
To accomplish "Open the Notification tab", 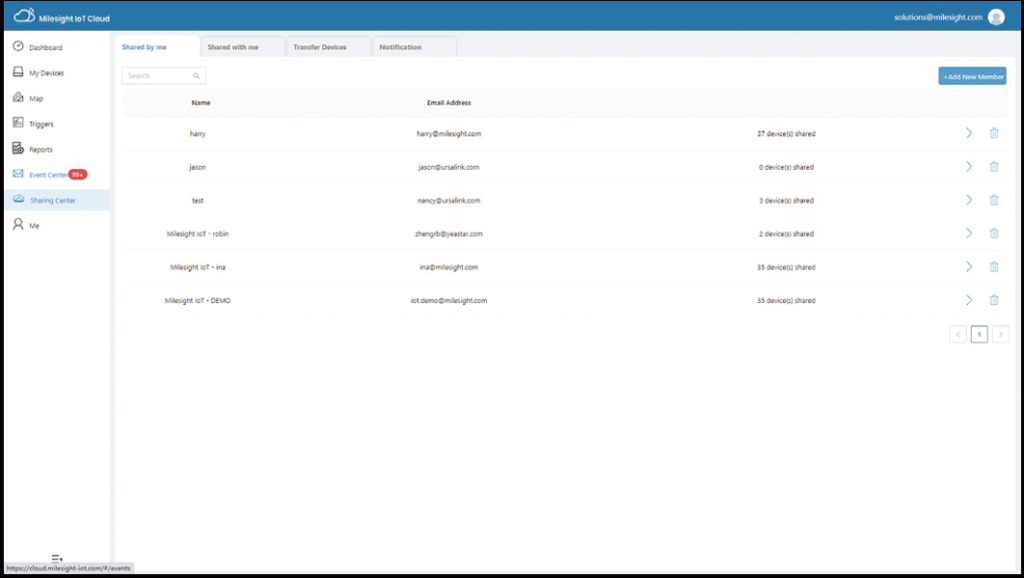I will pyautogui.click(x=414, y=47).
